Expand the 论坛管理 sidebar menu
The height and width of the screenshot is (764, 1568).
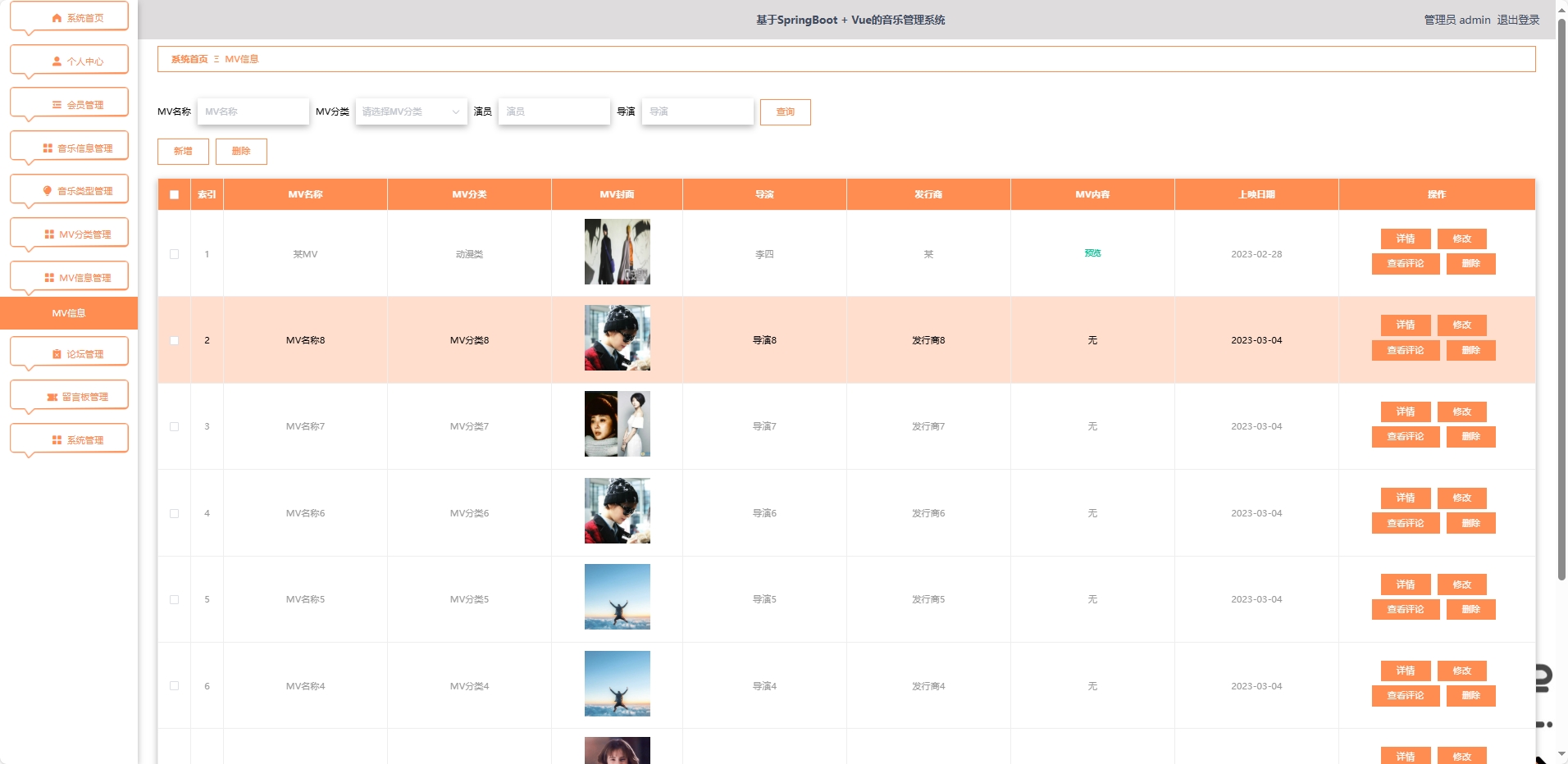click(x=69, y=353)
